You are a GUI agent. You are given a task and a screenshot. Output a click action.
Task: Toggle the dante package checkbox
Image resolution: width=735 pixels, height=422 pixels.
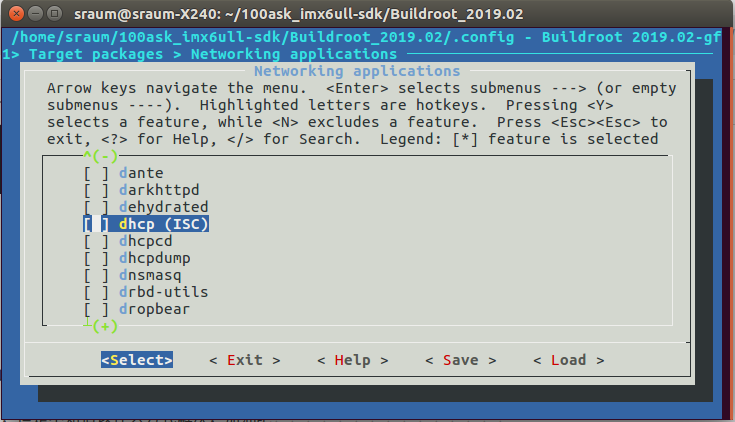tap(97, 173)
